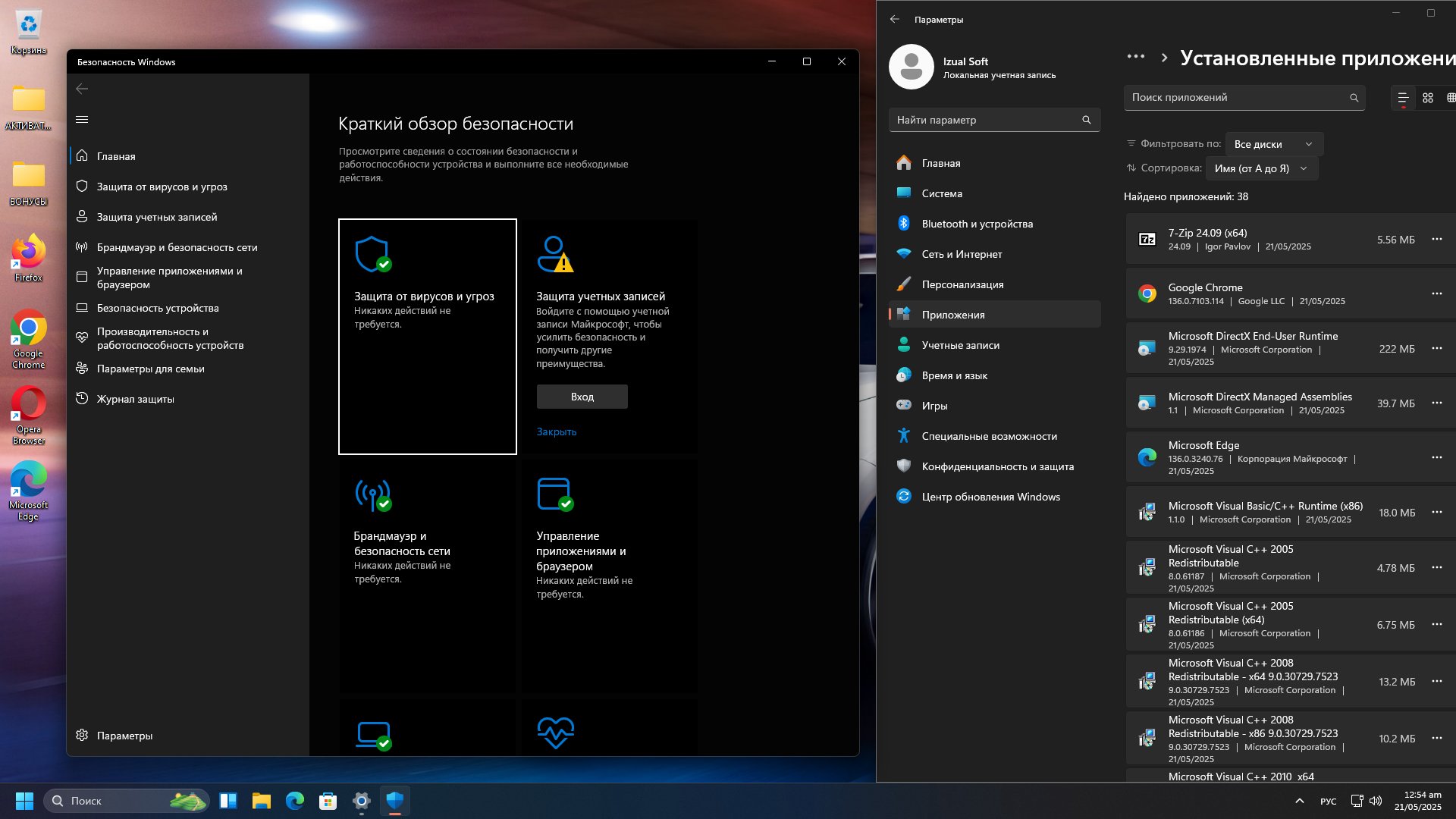1456x819 pixels.
Task: Open Система in Settings navigation
Action: tap(994, 193)
